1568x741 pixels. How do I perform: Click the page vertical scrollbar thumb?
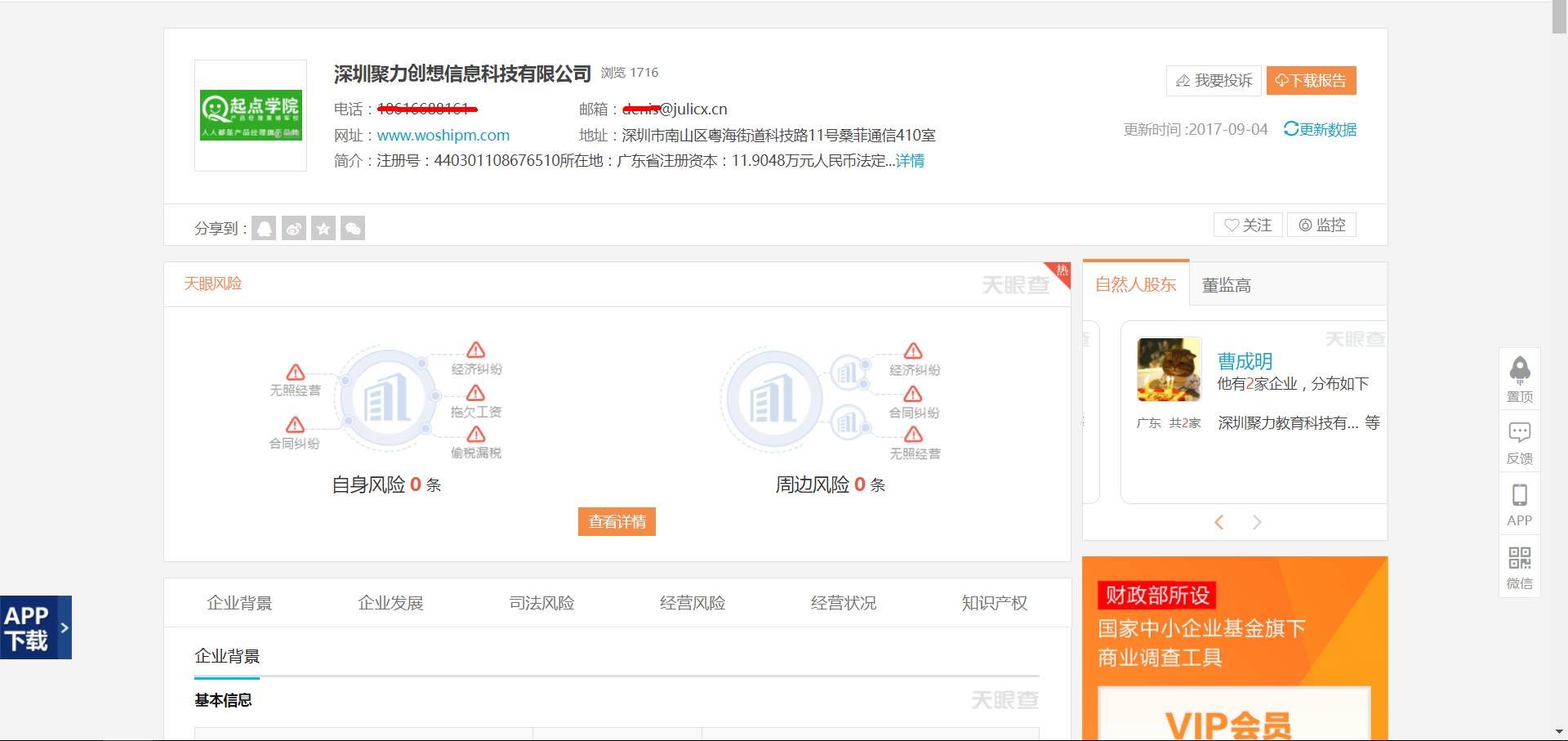tap(1560, 16)
